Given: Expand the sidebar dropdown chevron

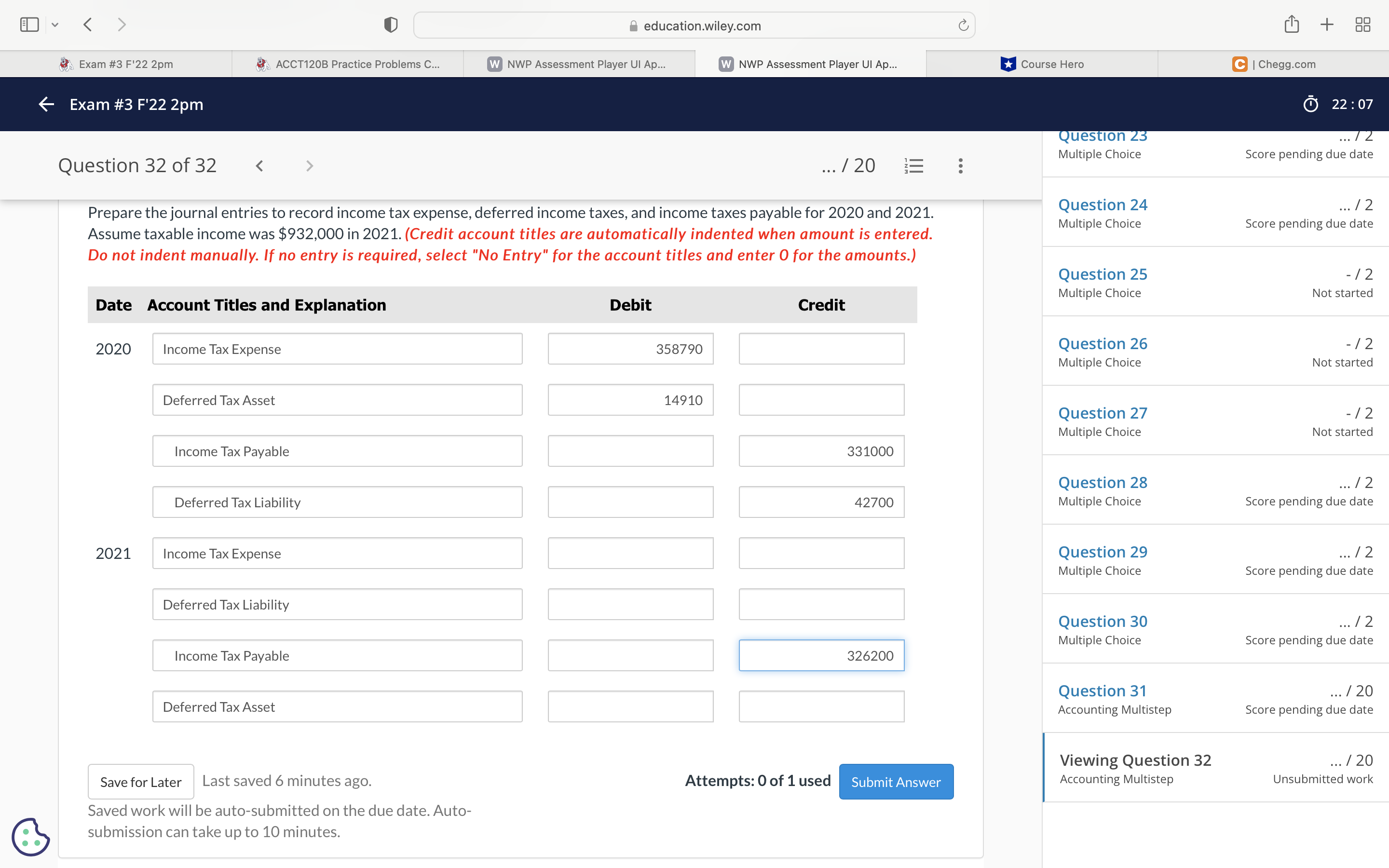Looking at the screenshot, I should (x=55, y=25).
